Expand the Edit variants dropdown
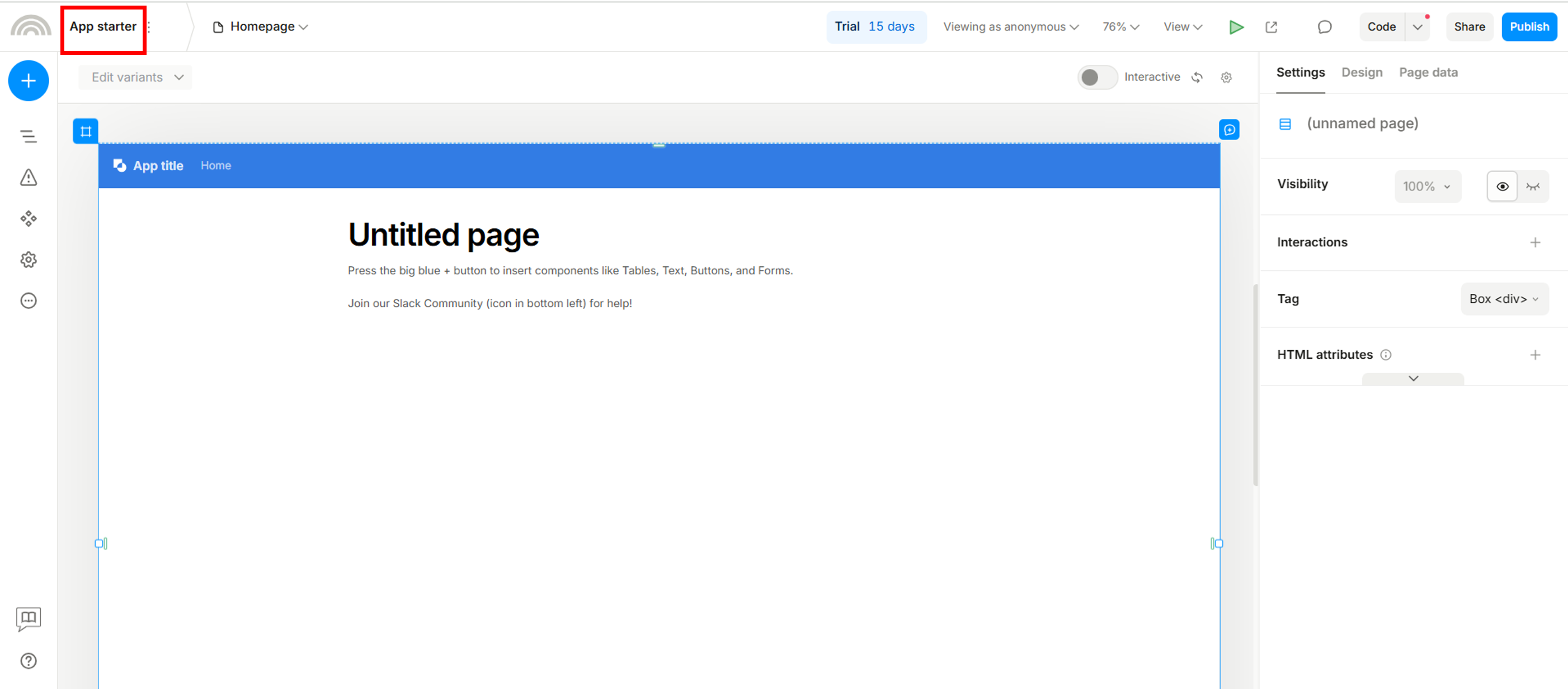 pos(136,77)
